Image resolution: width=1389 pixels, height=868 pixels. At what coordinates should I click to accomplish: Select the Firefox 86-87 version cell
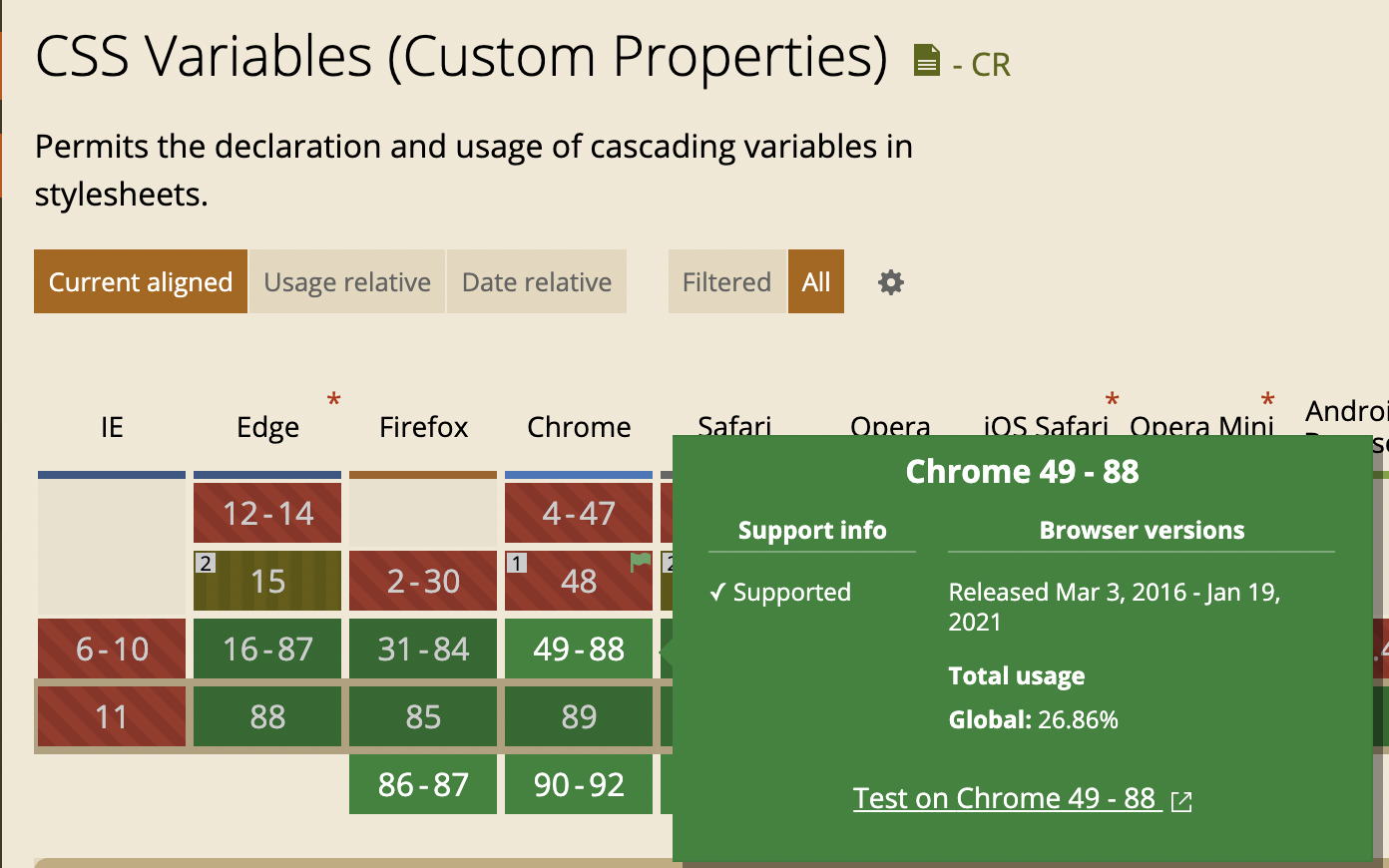click(x=423, y=785)
